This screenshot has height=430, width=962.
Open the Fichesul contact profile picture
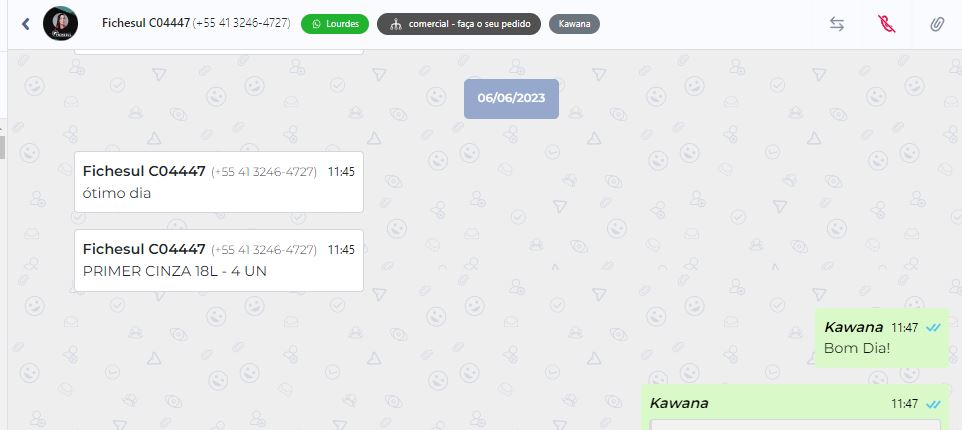60,24
